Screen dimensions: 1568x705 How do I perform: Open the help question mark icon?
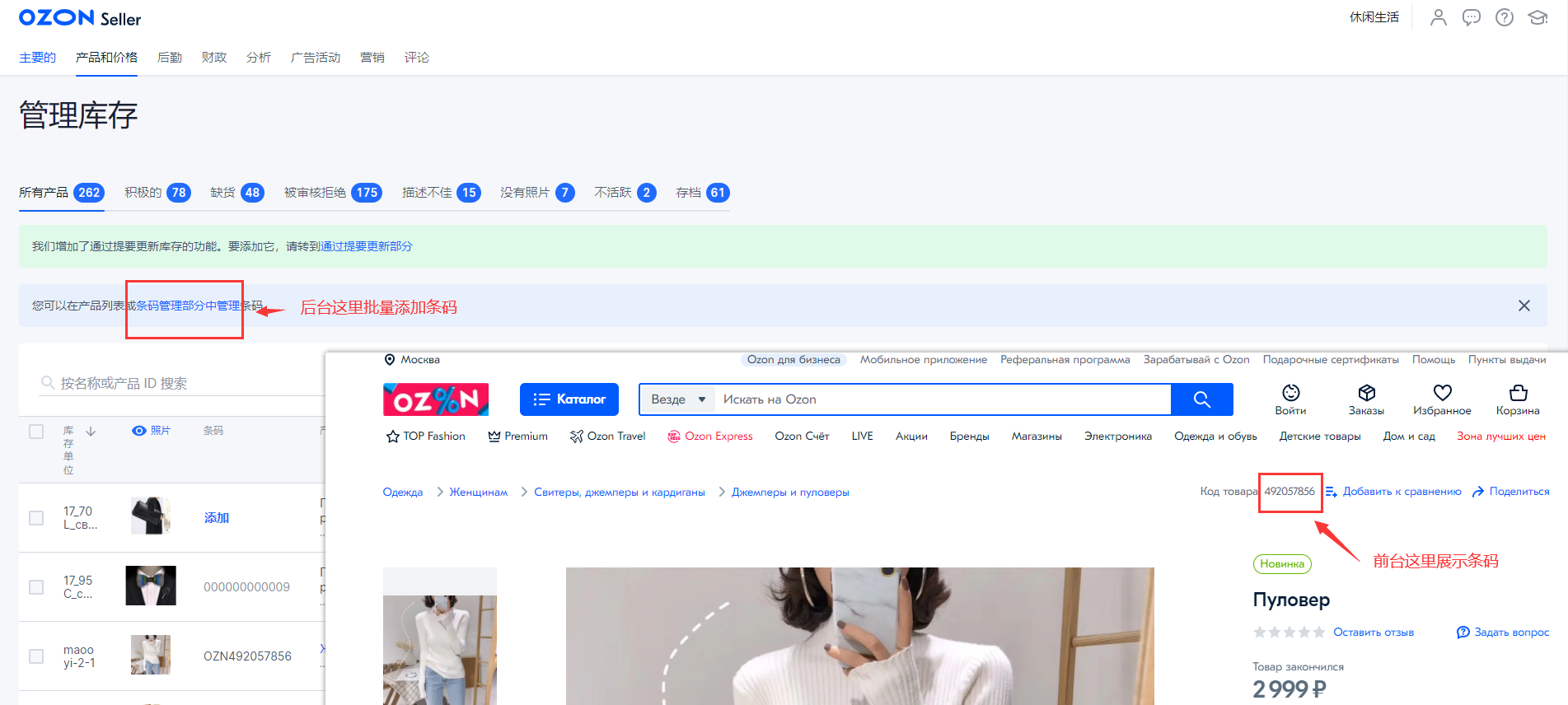pyautogui.click(x=1505, y=17)
